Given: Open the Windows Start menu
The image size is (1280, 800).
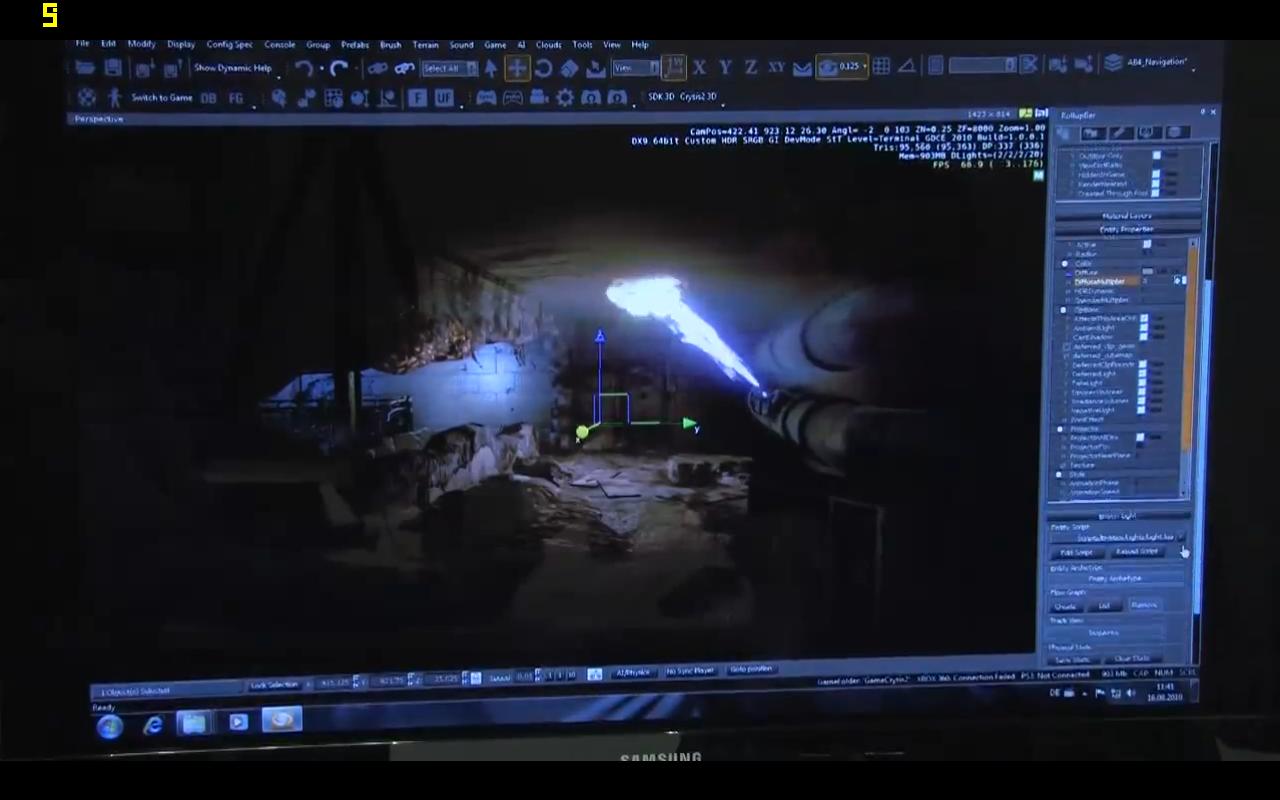Looking at the screenshot, I should [110, 726].
